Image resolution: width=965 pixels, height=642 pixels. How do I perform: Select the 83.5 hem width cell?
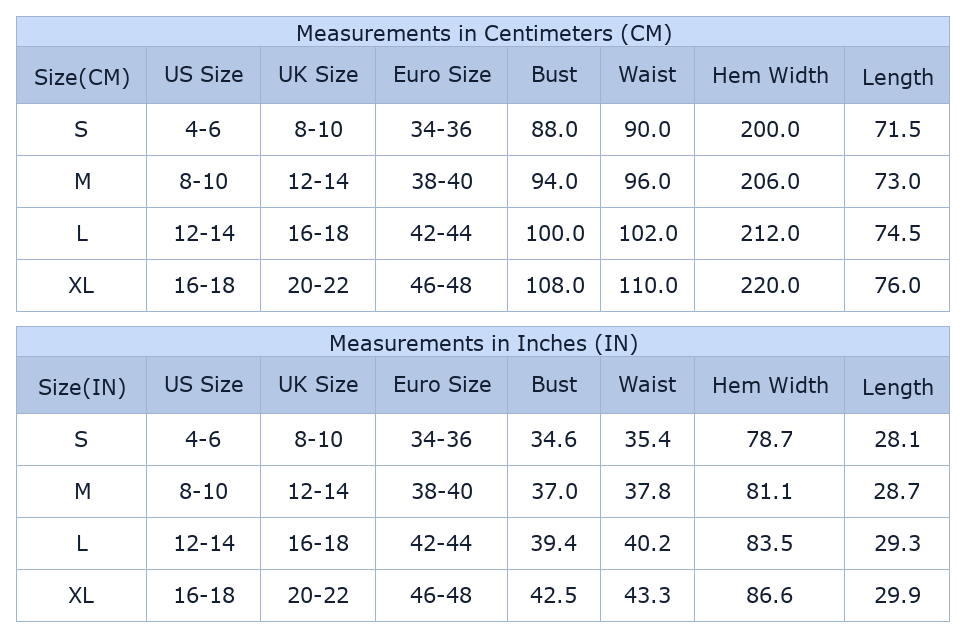coord(770,544)
